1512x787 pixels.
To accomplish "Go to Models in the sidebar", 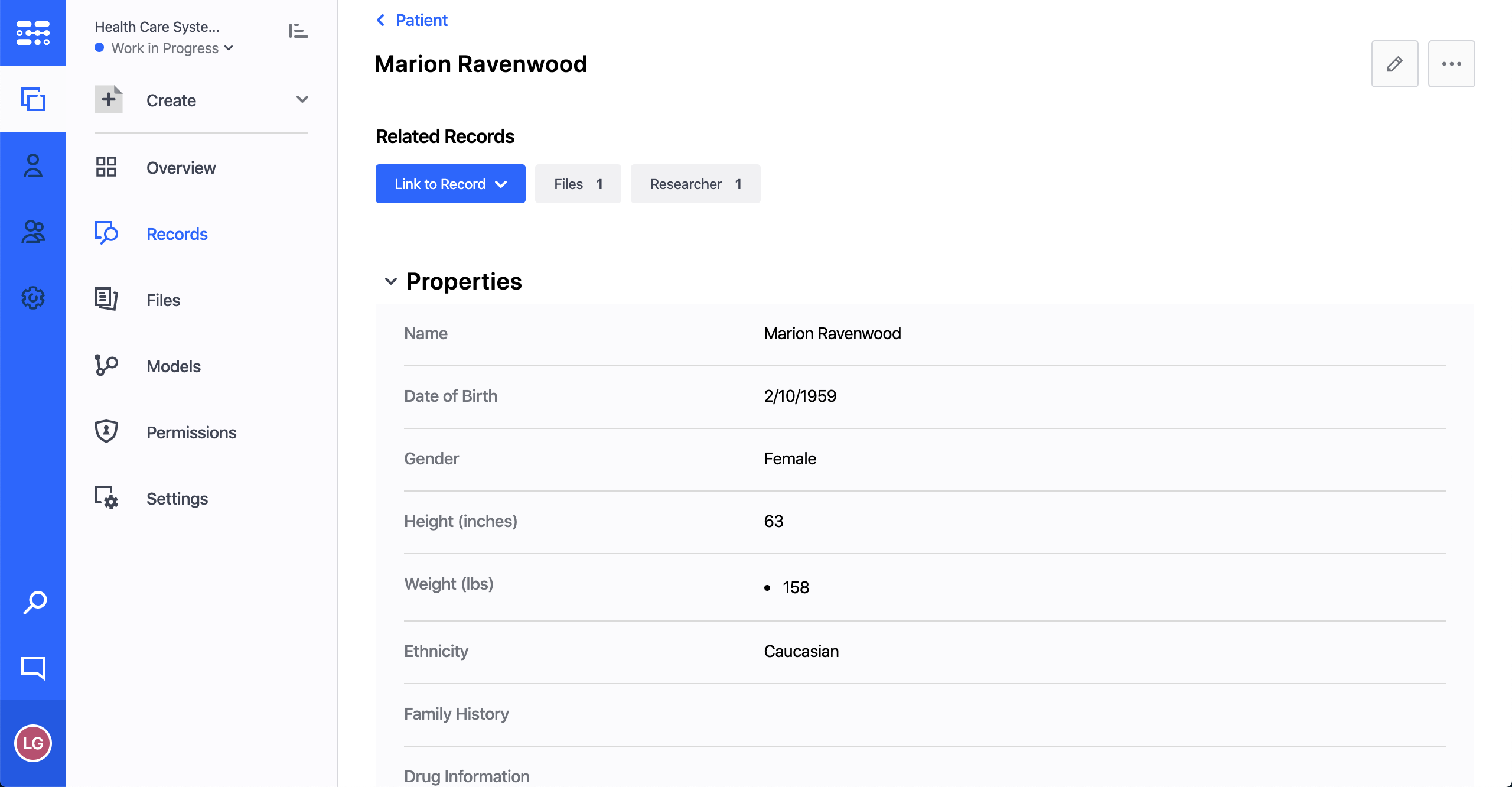I will [x=174, y=366].
